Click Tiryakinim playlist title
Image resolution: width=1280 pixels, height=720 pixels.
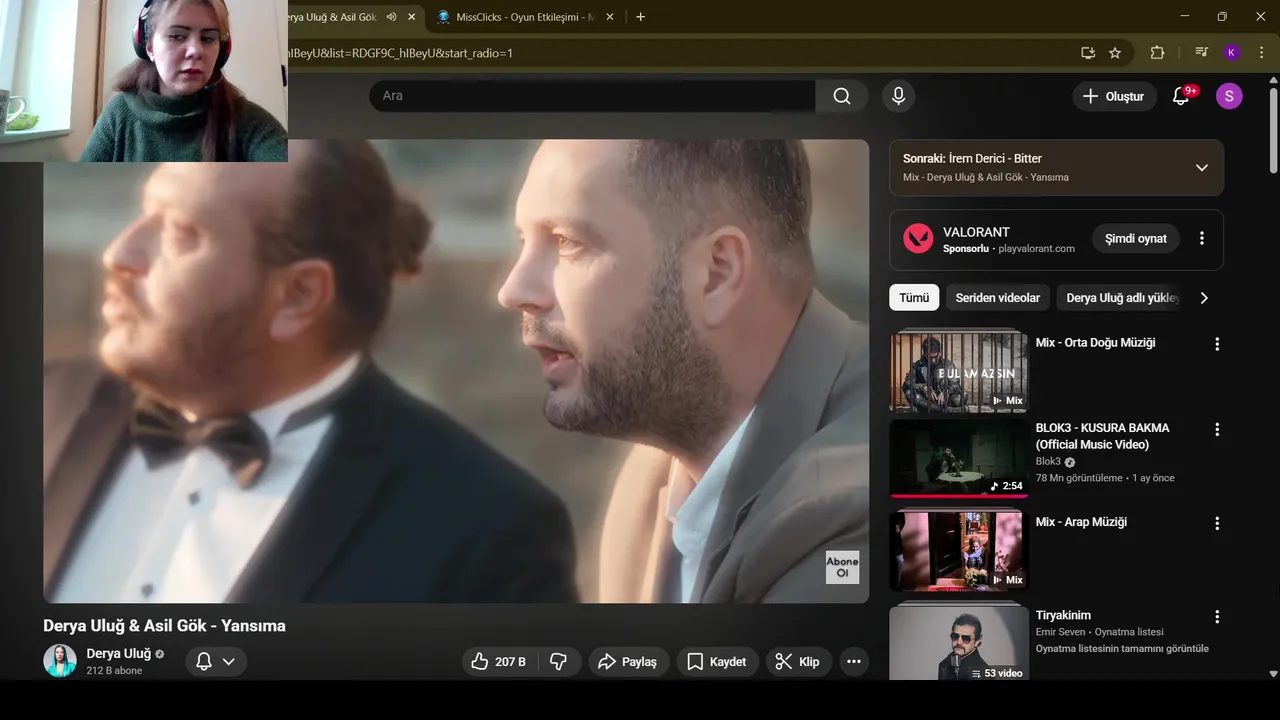[1063, 615]
